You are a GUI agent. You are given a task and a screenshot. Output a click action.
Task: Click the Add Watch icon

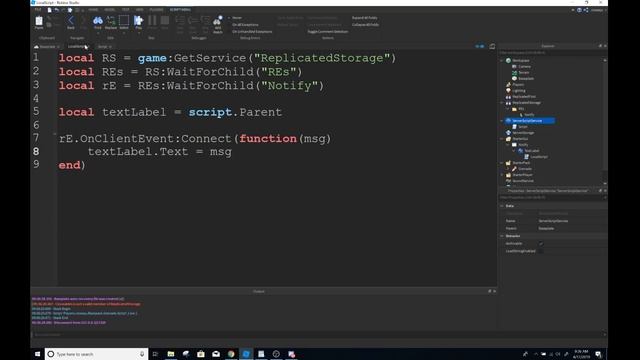[218, 21]
